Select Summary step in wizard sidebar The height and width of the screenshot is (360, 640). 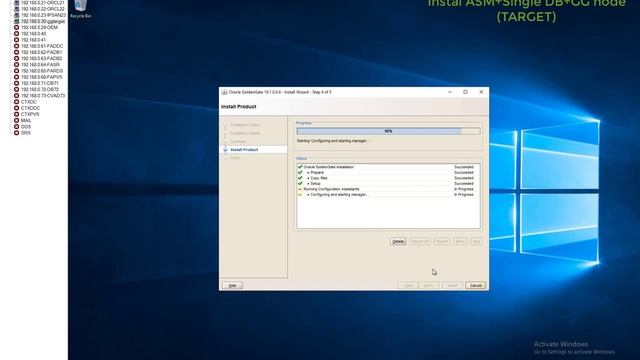(x=238, y=142)
